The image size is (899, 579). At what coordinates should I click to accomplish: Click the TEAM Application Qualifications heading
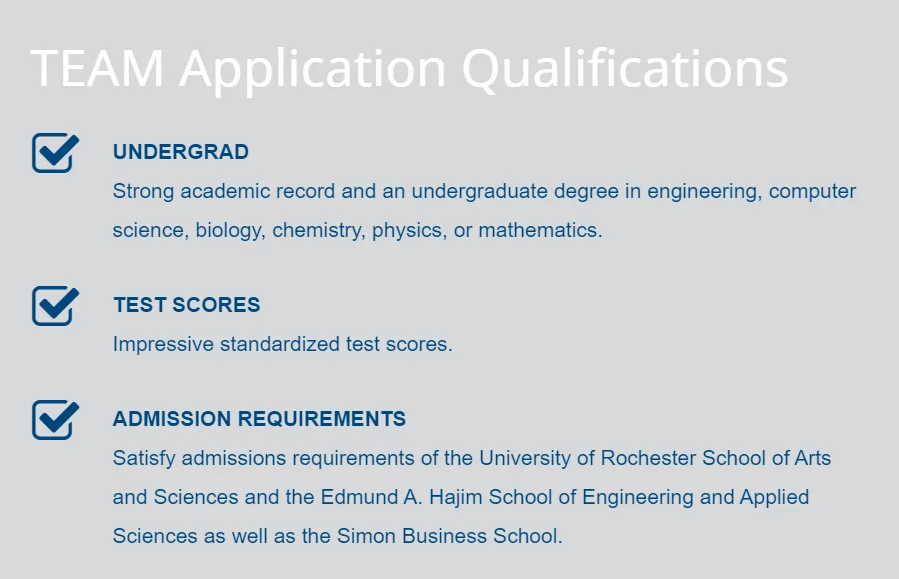pyautogui.click(x=409, y=68)
